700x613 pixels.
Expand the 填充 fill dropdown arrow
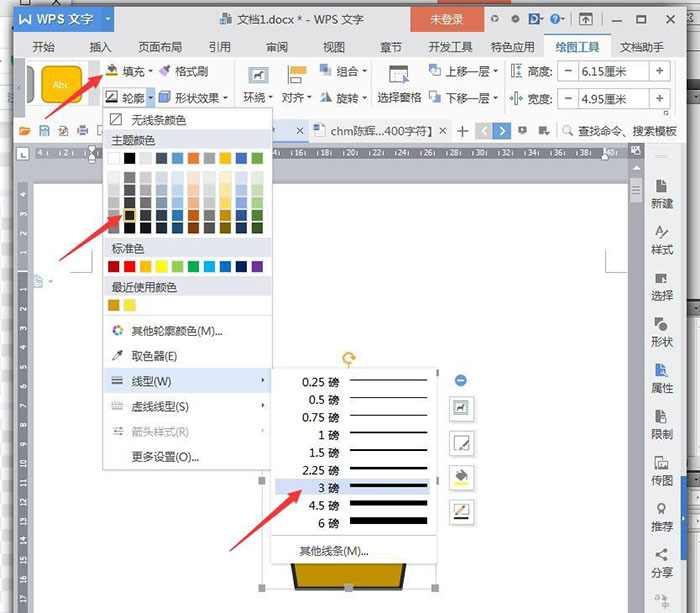(x=150, y=71)
